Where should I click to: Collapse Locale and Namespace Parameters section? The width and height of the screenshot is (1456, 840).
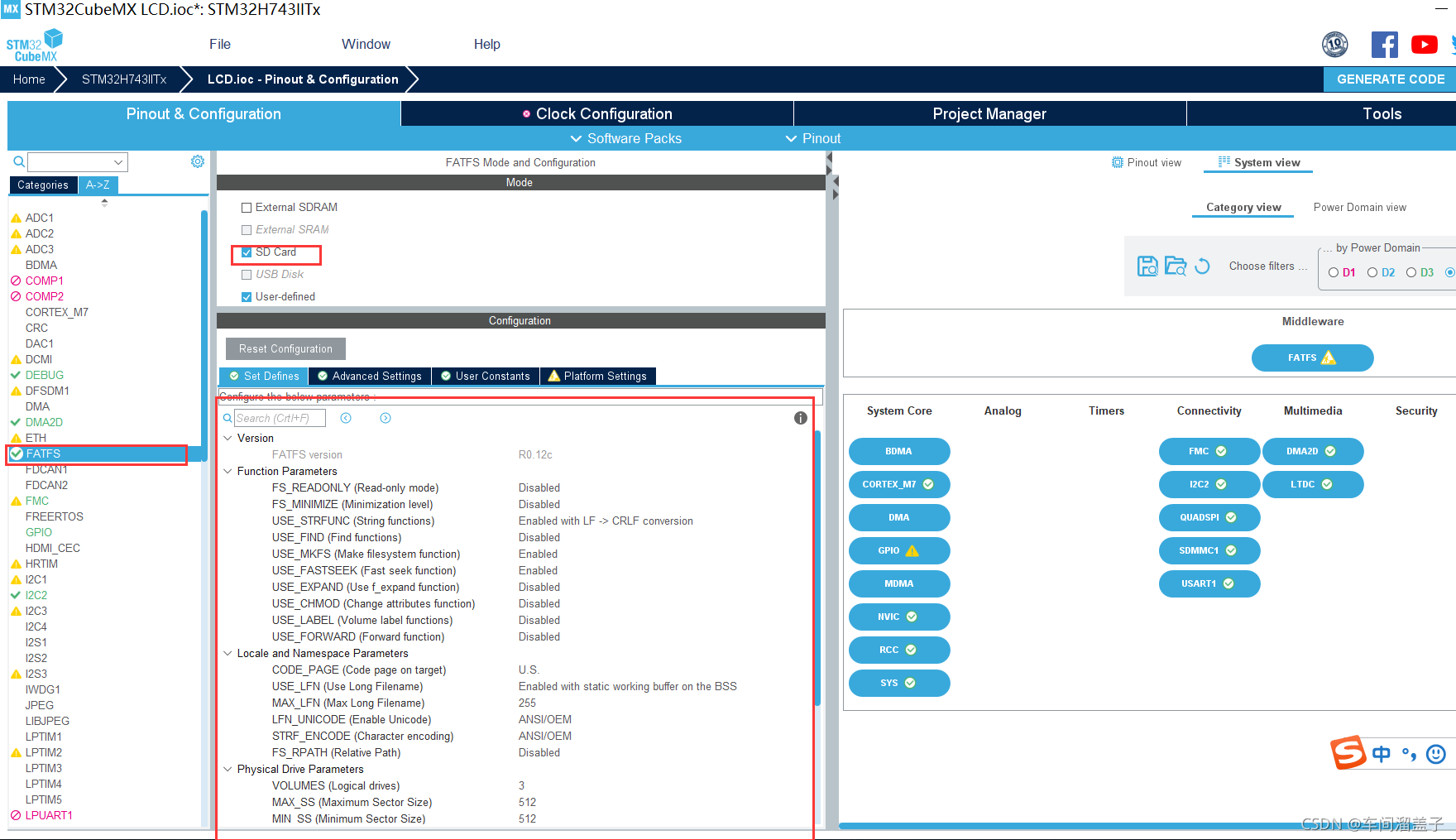[x=227, y=653]
